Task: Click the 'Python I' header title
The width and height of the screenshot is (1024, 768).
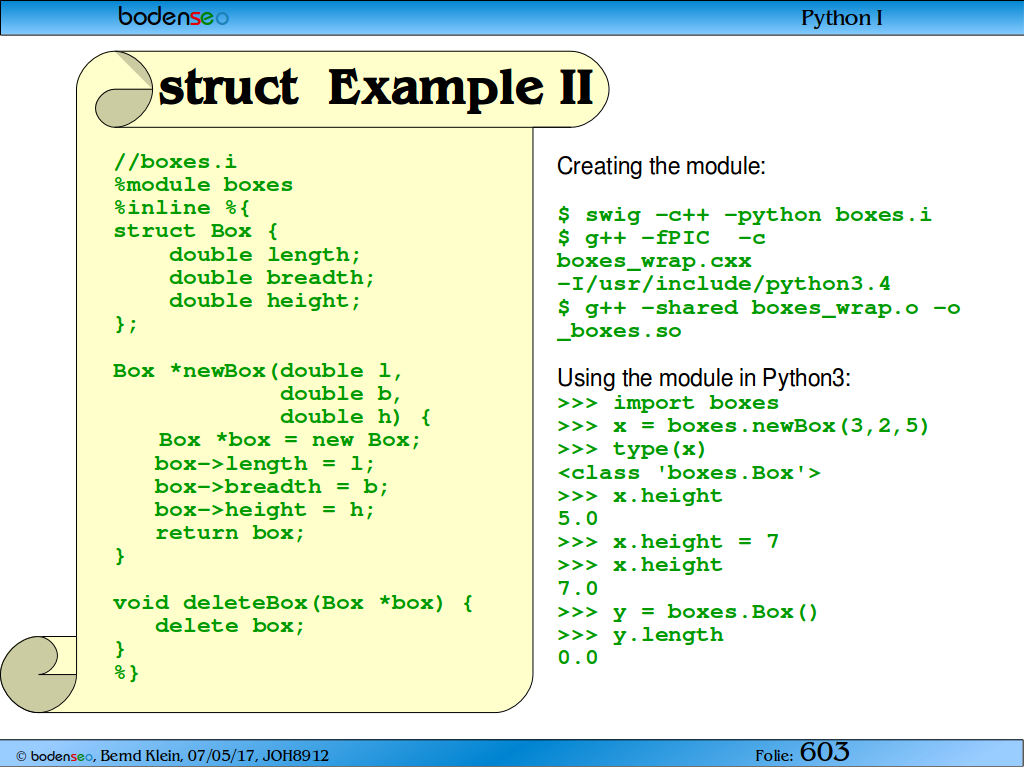Action: click(841, 18)
